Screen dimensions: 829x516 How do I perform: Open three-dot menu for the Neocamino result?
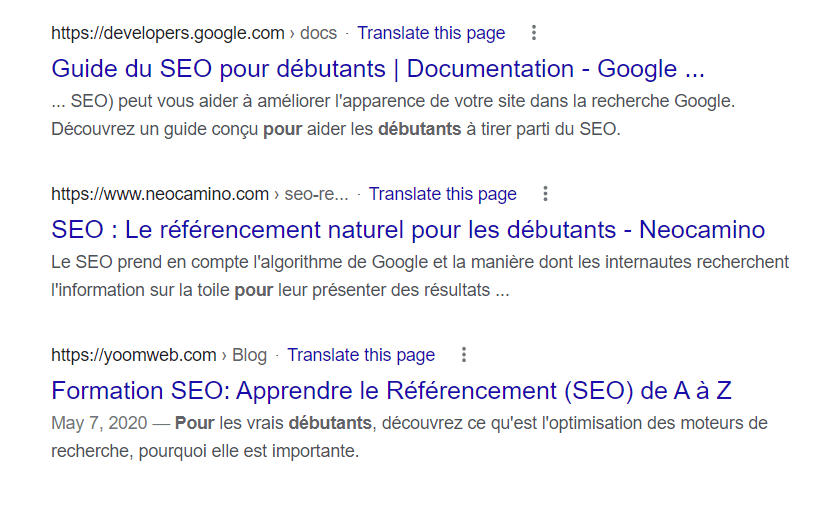545,194
